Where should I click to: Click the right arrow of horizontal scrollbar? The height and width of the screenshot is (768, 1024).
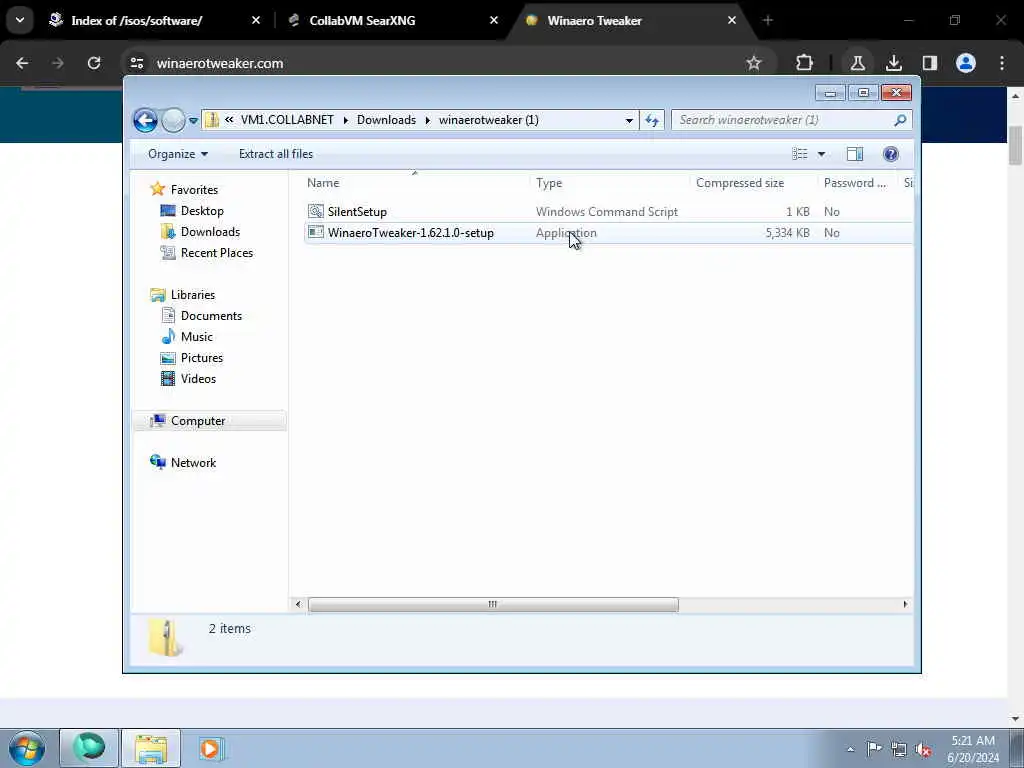tap(905, 604)
